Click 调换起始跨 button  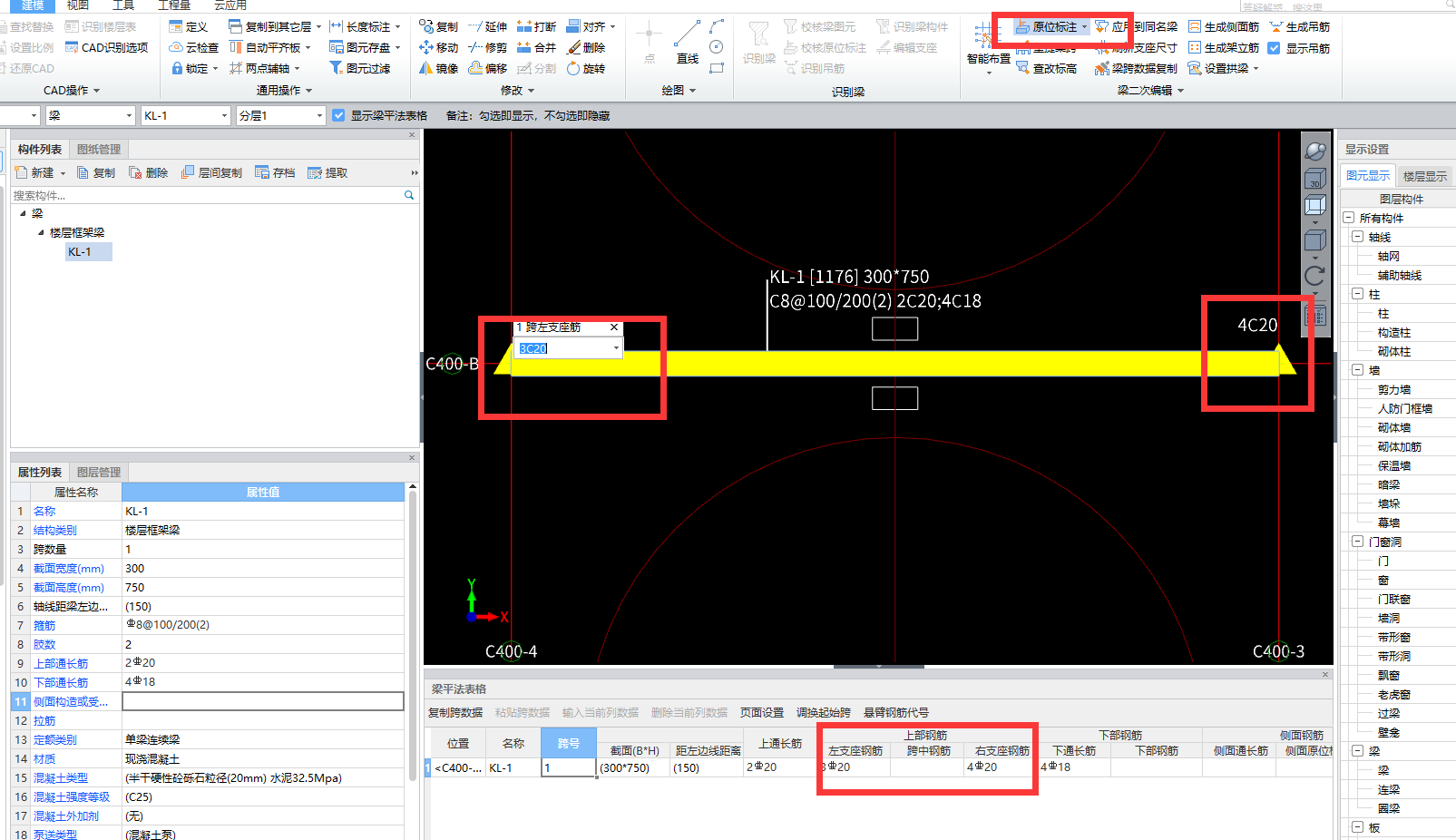tap(824, 712)
